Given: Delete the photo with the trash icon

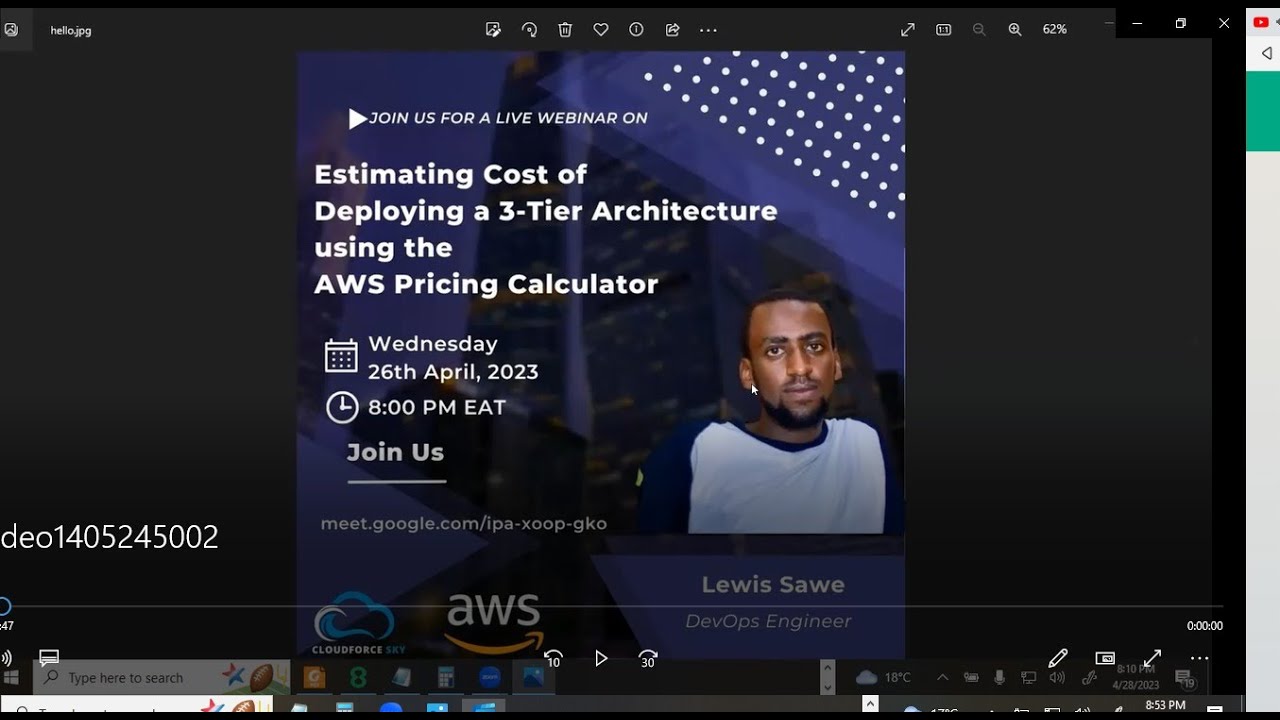Looking at the screenshot, I should (565, 30).
